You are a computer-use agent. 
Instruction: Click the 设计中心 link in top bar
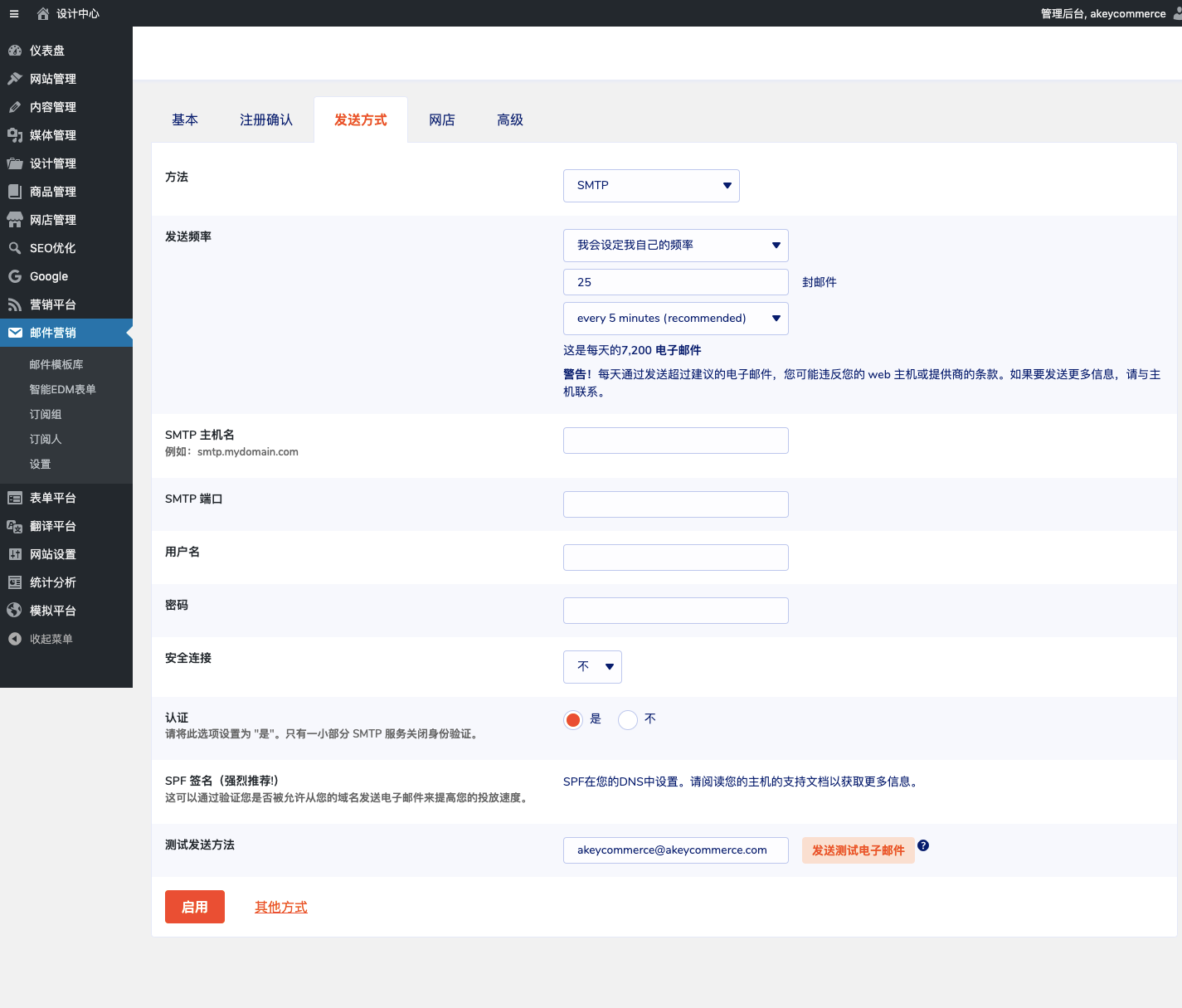pos(78,13)
